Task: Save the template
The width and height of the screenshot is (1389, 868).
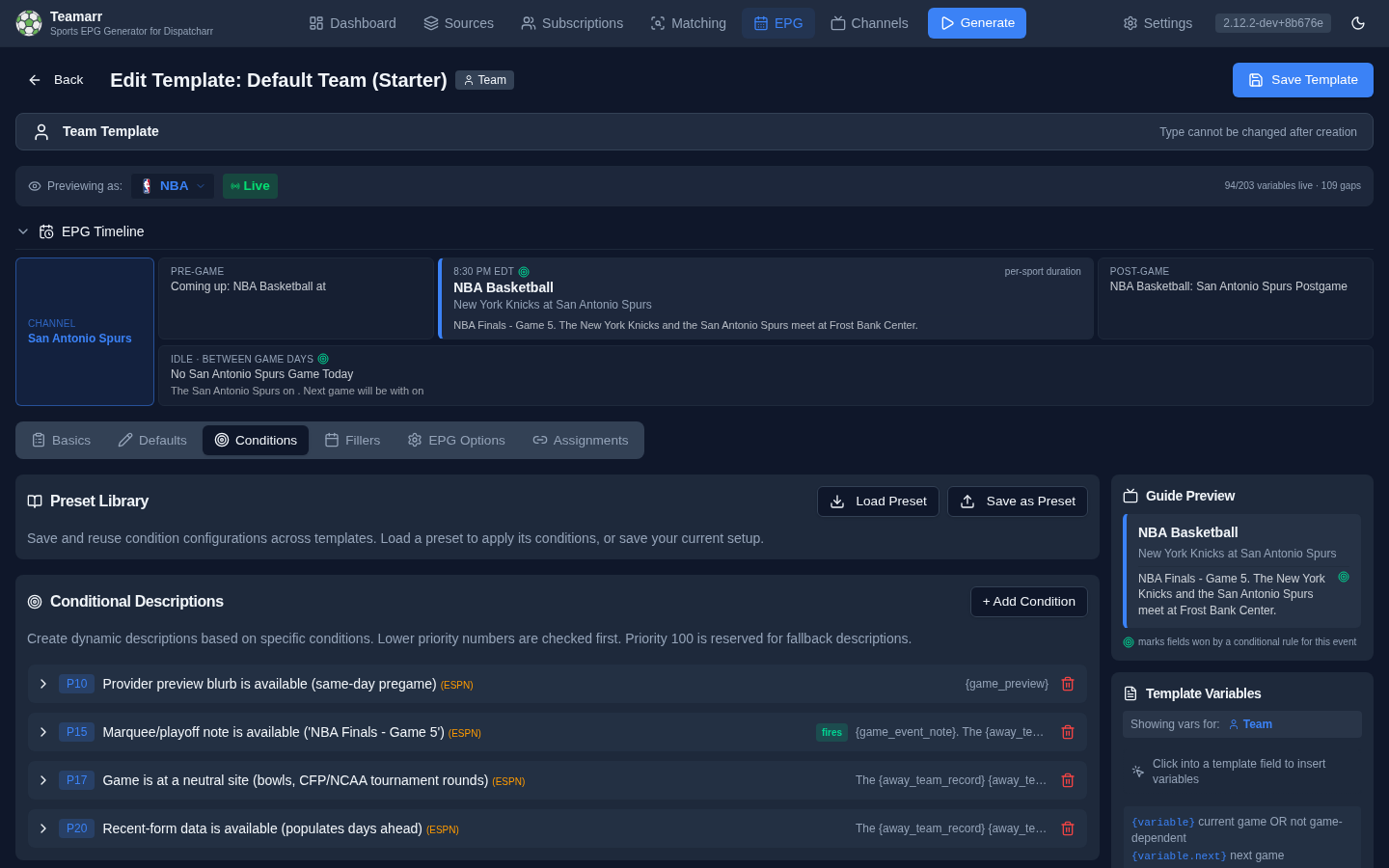Action: pos(1303,80)
